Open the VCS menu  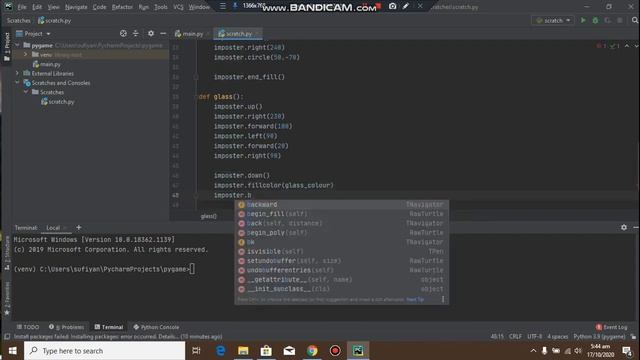[178, 7]
